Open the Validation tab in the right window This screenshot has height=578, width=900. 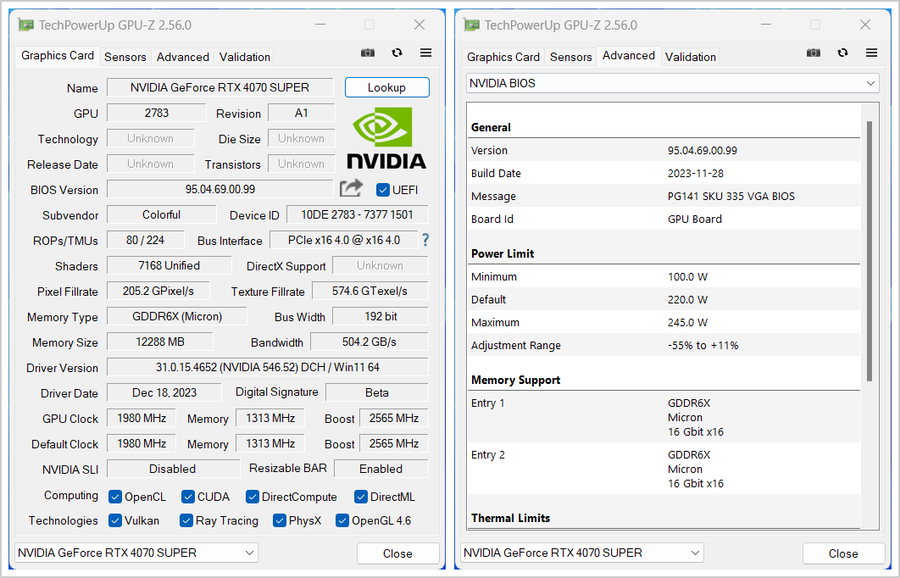(x=690, y=57)
